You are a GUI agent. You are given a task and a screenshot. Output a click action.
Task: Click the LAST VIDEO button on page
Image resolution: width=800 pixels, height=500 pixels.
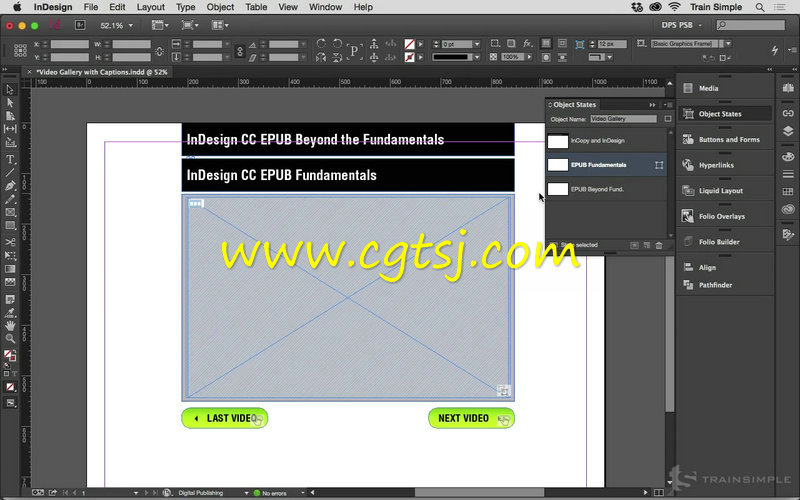(224, 418)
